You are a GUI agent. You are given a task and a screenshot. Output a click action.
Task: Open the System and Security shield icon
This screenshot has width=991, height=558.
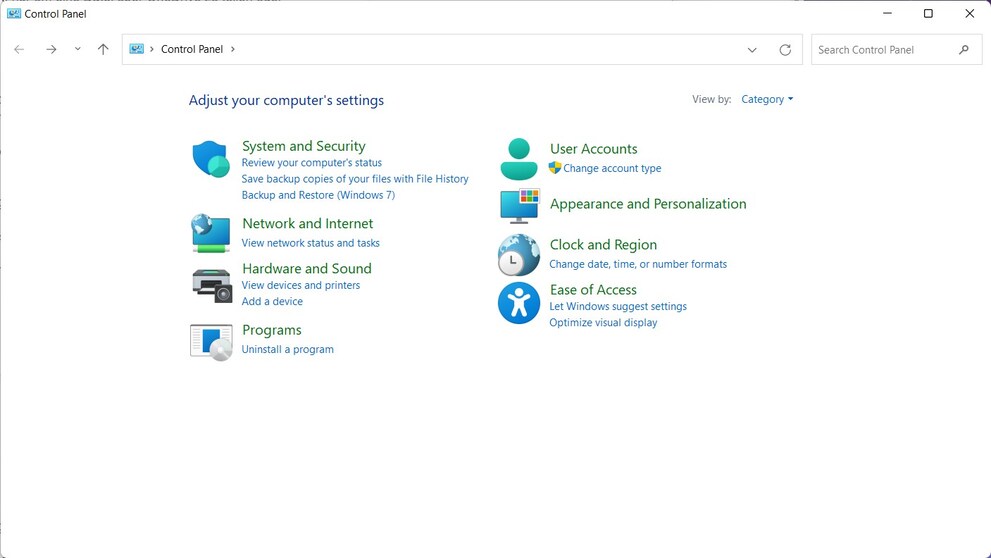(211, 159)
